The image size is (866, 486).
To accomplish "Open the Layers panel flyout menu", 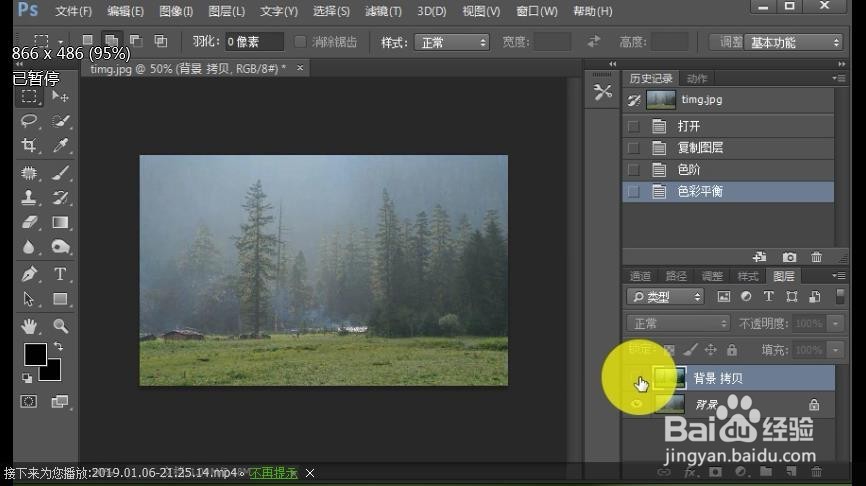I will click(838, 276).
